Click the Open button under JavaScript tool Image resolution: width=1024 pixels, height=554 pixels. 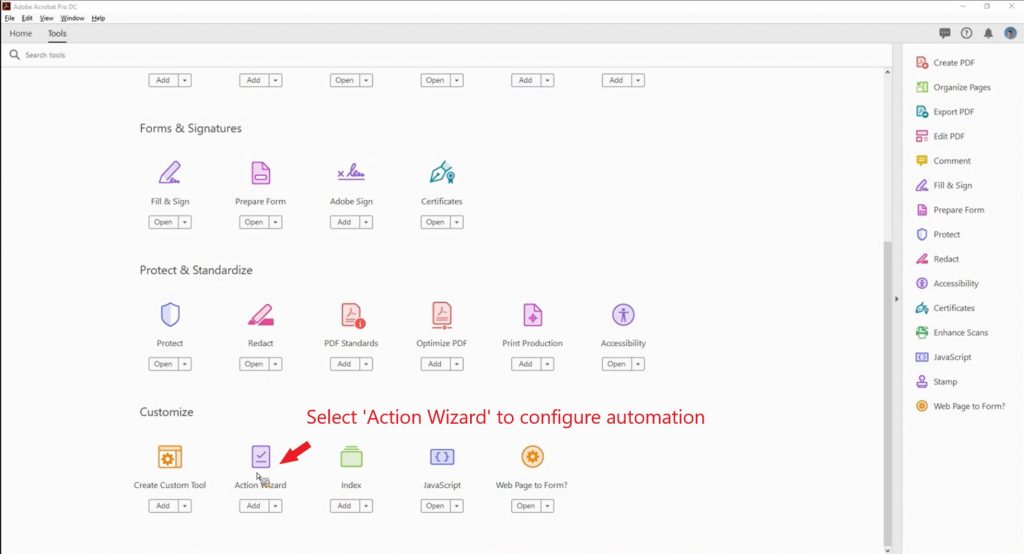point(436,506)
